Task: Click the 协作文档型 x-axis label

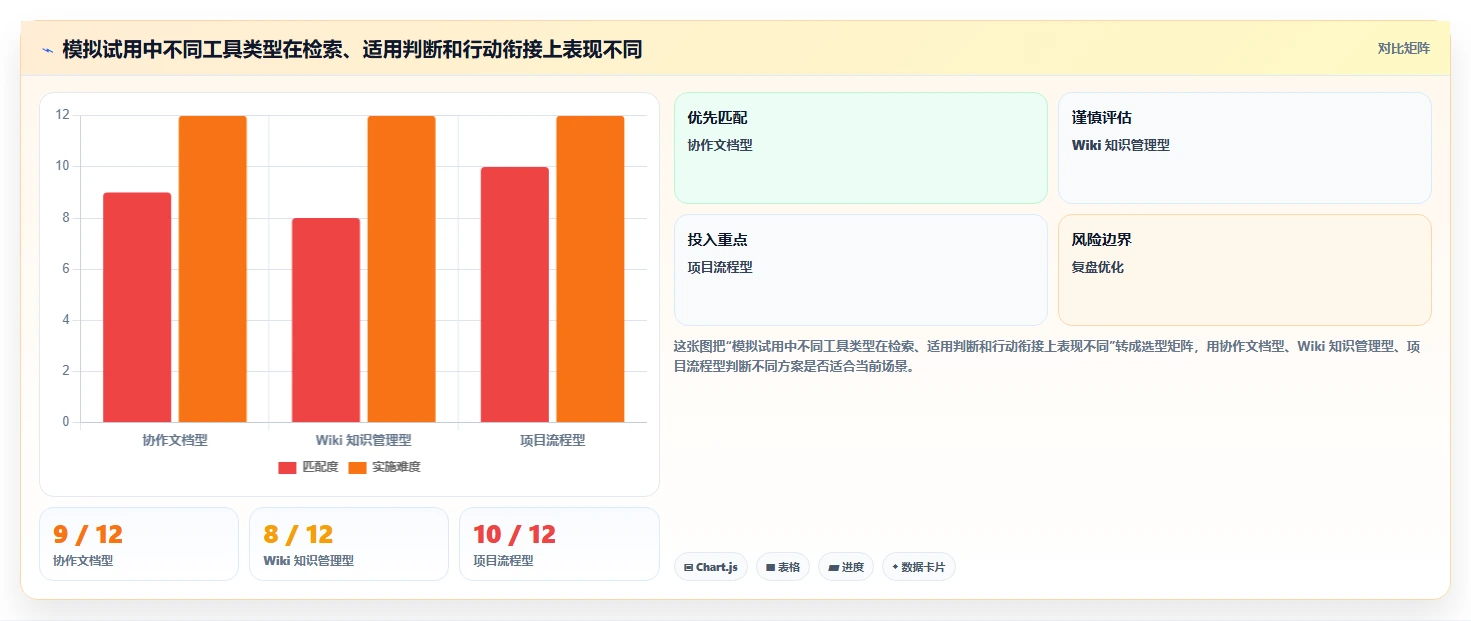Action: tap(175, 440)
